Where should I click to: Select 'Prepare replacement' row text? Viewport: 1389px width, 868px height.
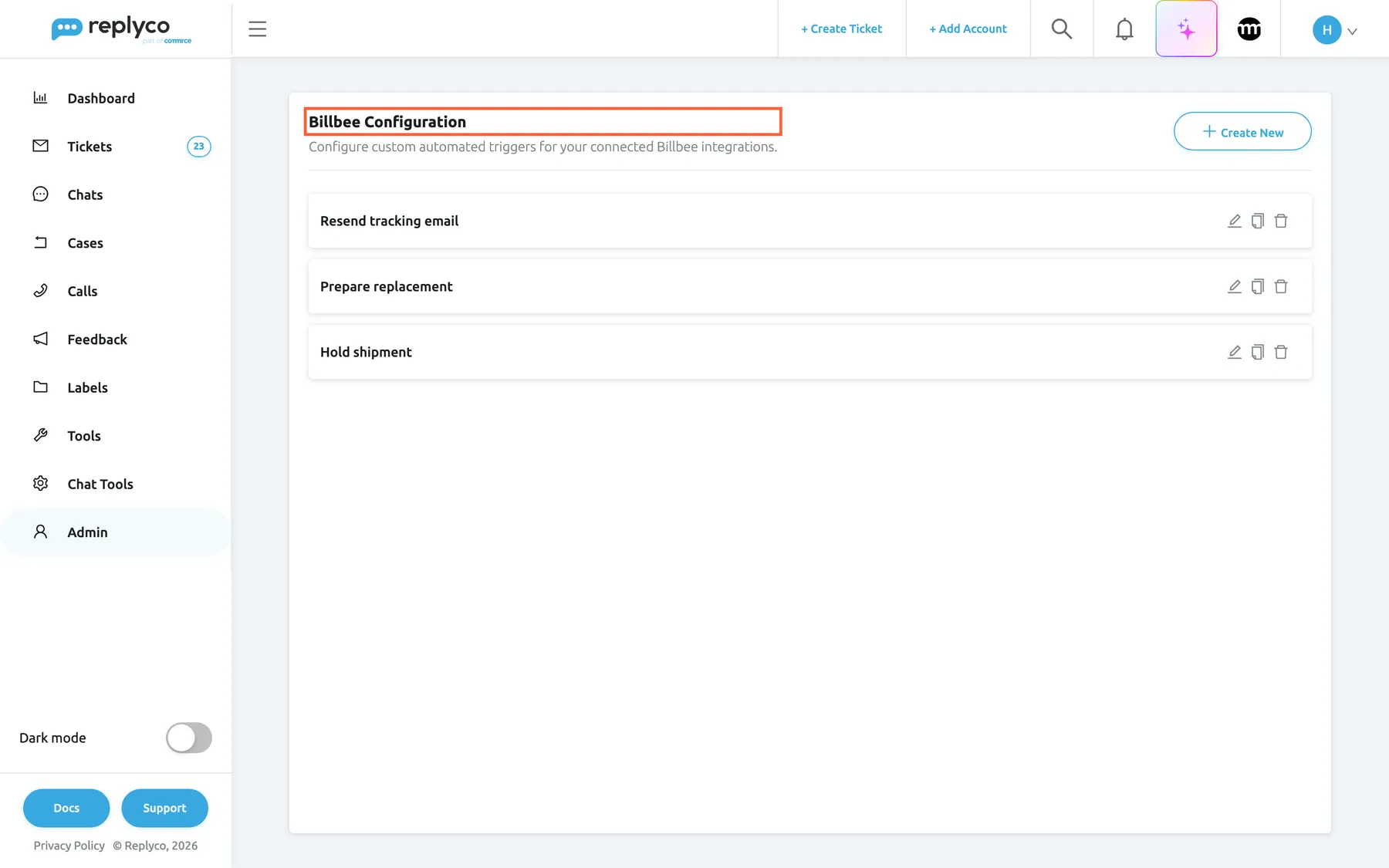(386, 287)
